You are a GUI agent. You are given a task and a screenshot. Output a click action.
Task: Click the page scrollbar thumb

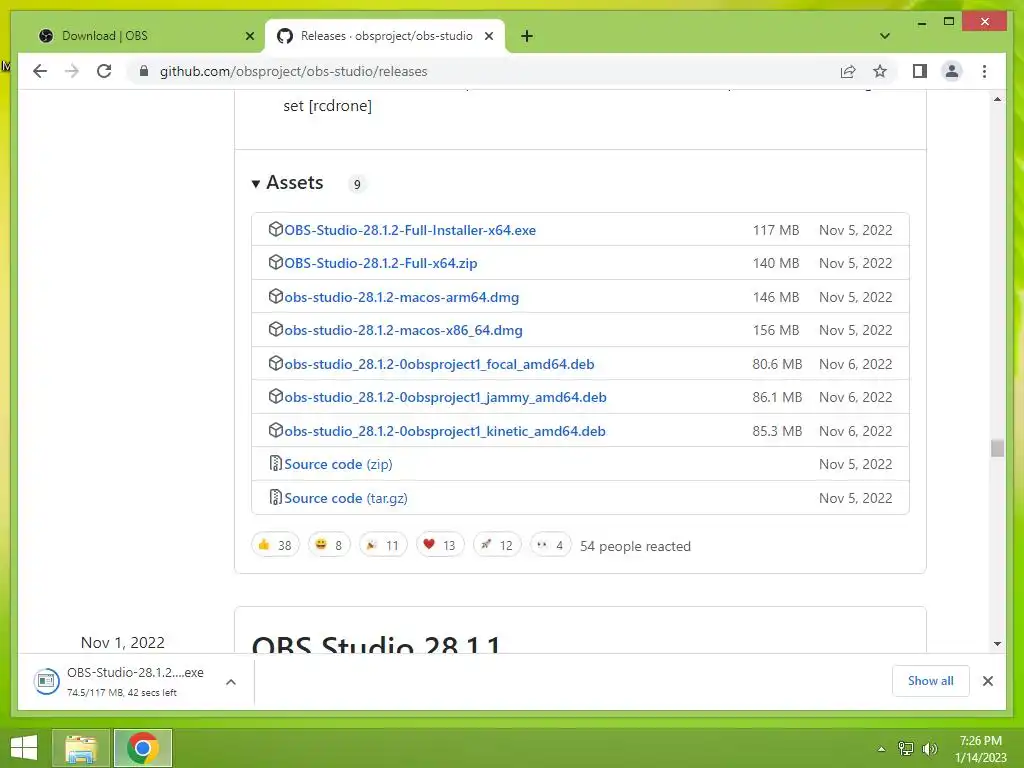(997, 448)
